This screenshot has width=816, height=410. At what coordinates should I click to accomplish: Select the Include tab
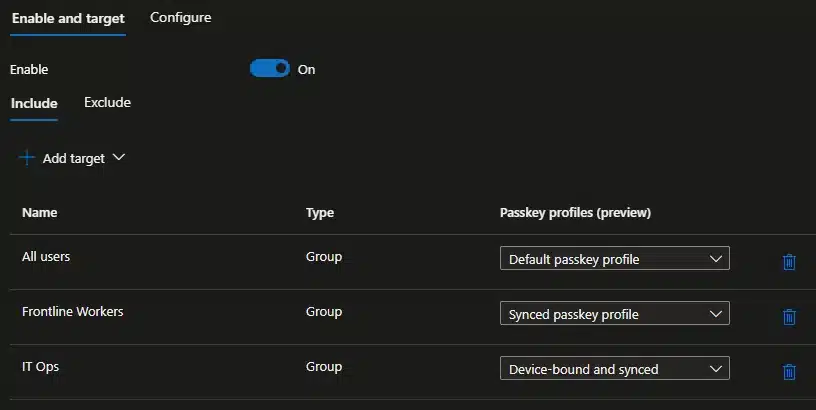tap(34, 103)
